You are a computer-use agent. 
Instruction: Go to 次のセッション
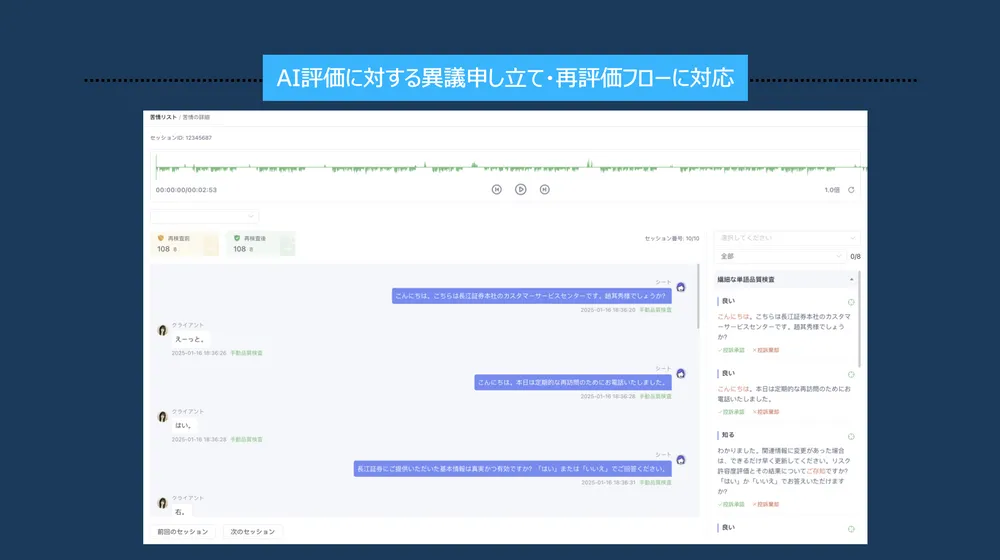(253, 531)
